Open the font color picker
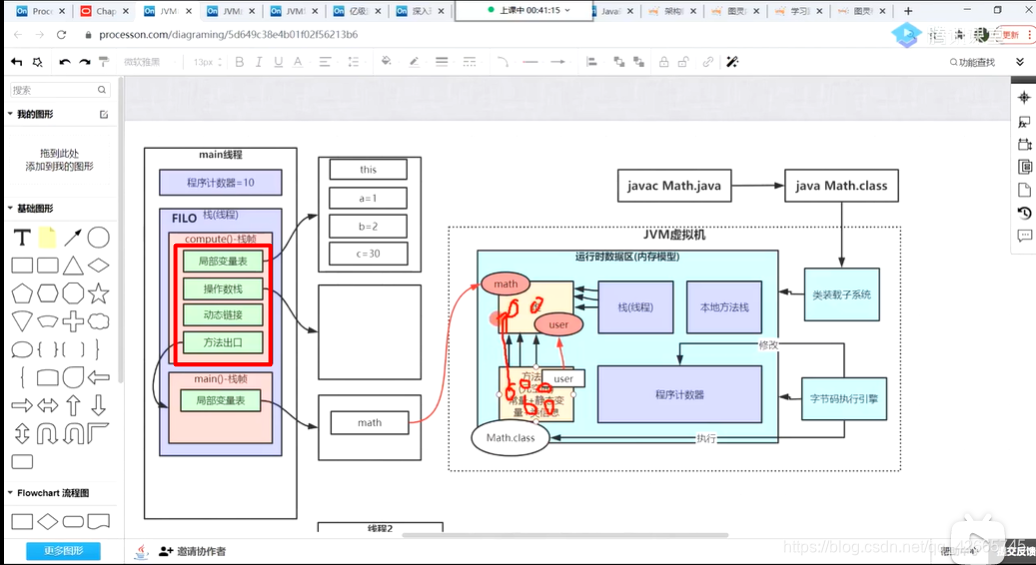Image resolution: width=1036 pixels, height=565 pixels. coord(298,61)
